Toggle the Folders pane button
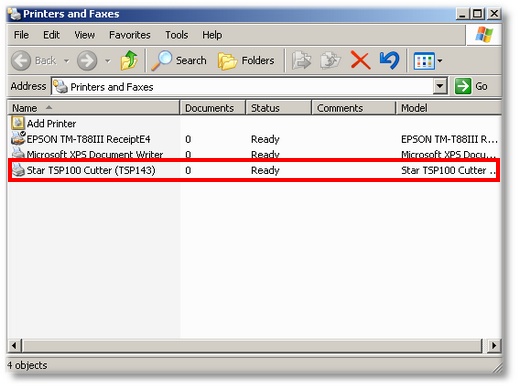The width and height of the screenshot is (520, 390). click(246, 61)
